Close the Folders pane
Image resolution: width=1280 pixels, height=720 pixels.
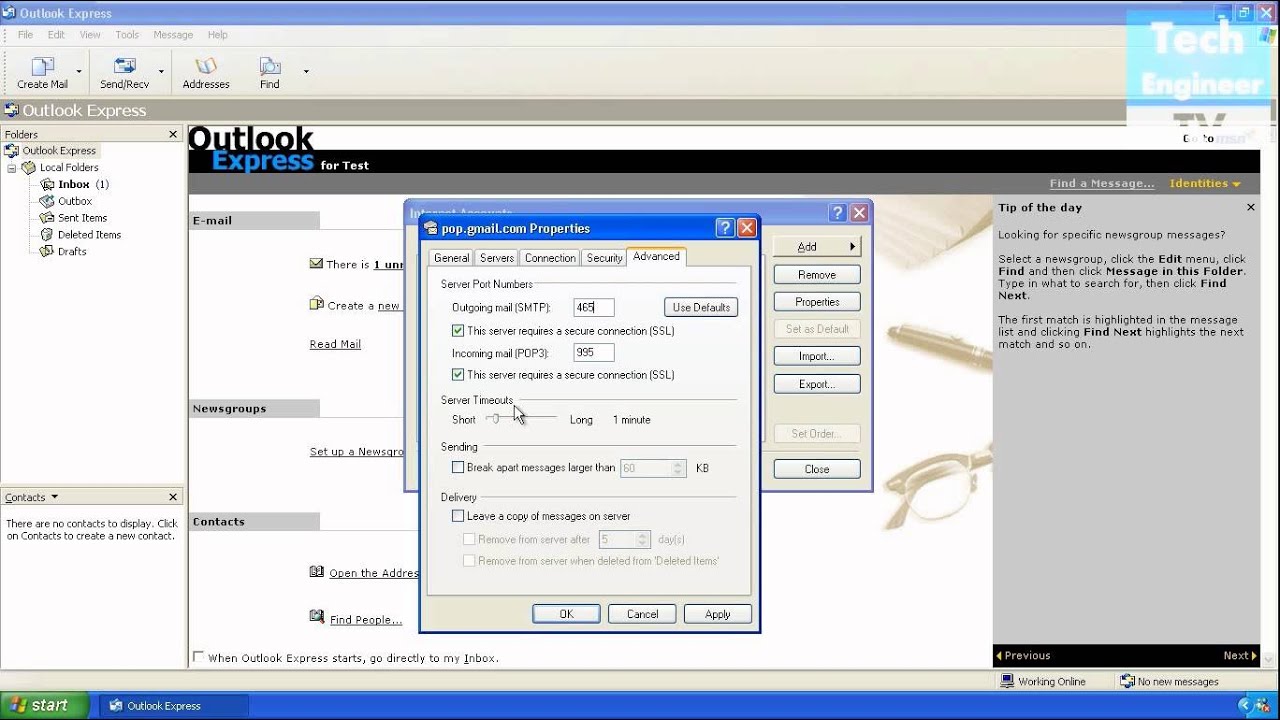point(173,134)
